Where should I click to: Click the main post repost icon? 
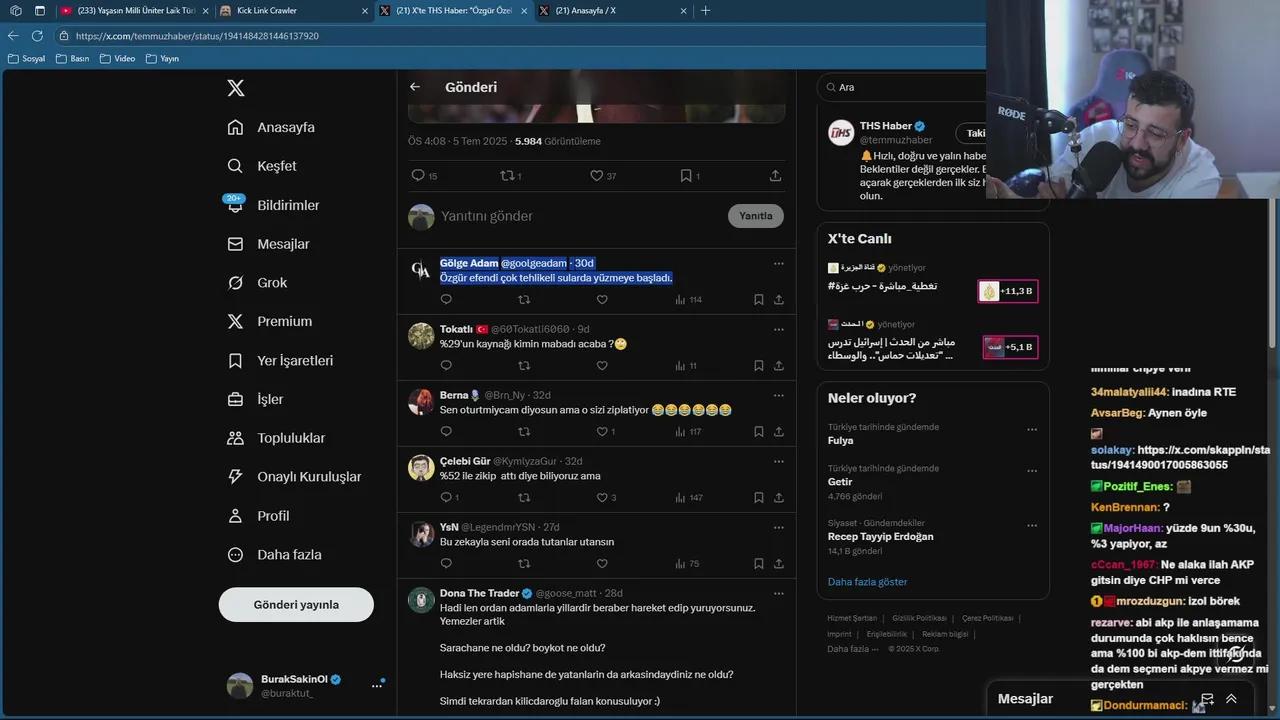click(507, 175)
